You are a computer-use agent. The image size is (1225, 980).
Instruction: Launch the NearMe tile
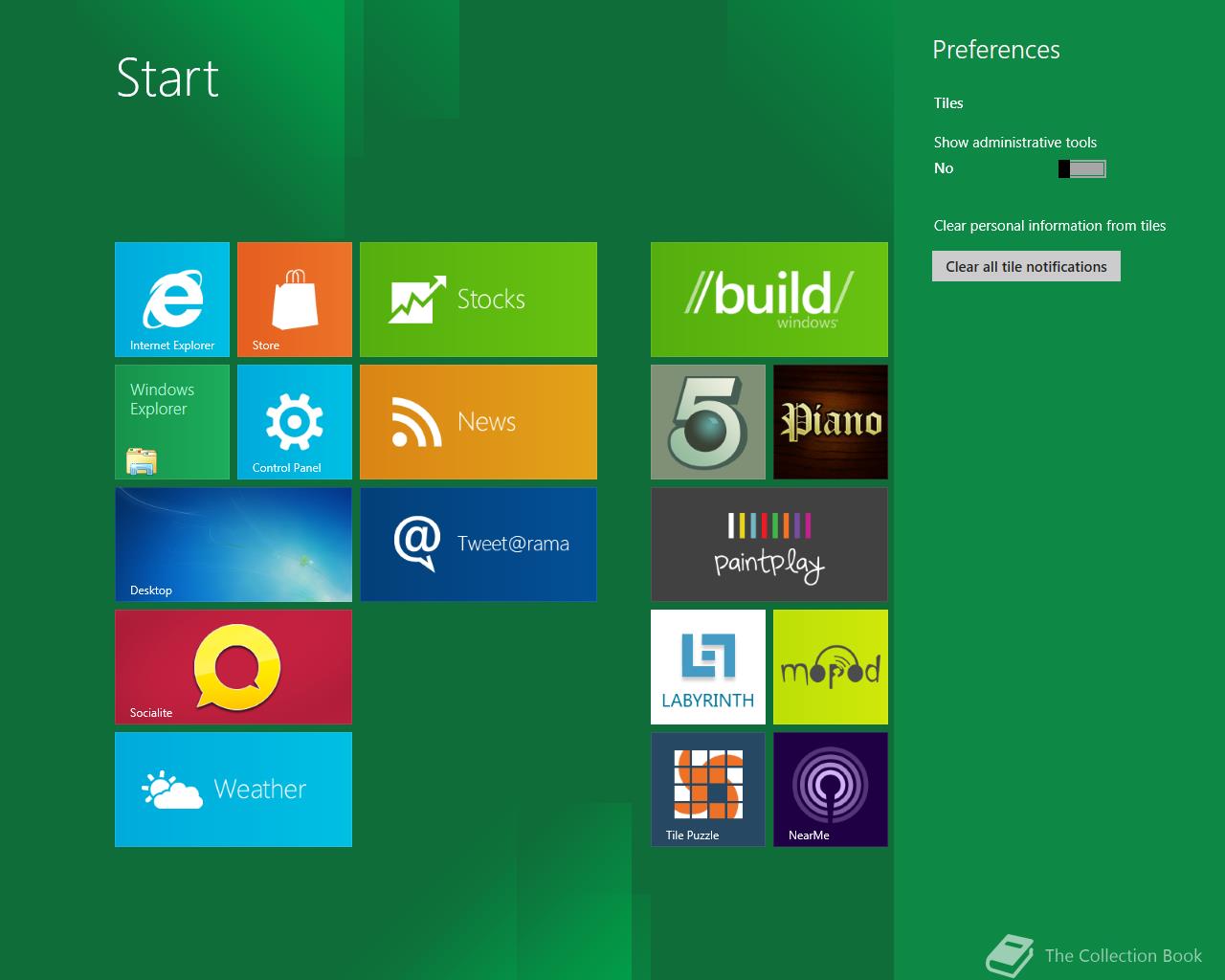tap(831, 790)
